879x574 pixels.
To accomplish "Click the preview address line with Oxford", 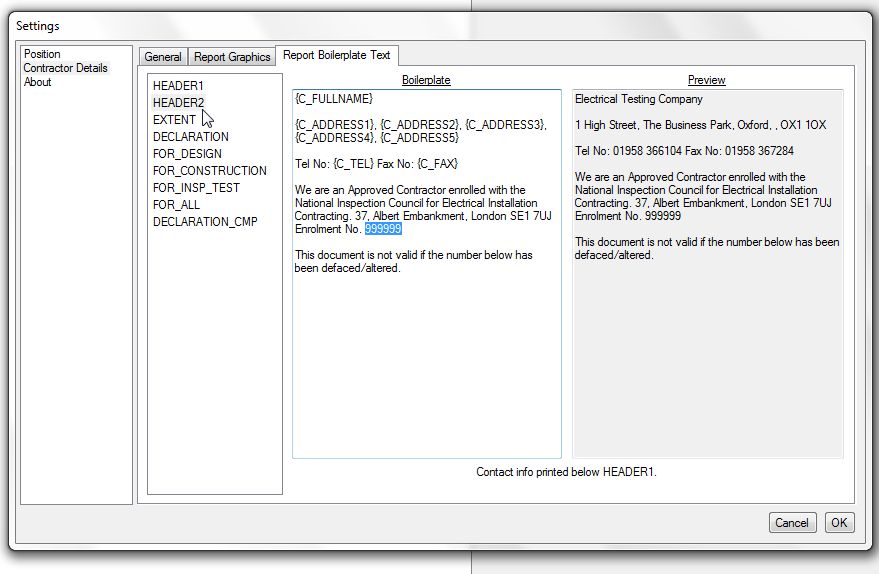I will point(700,124).
